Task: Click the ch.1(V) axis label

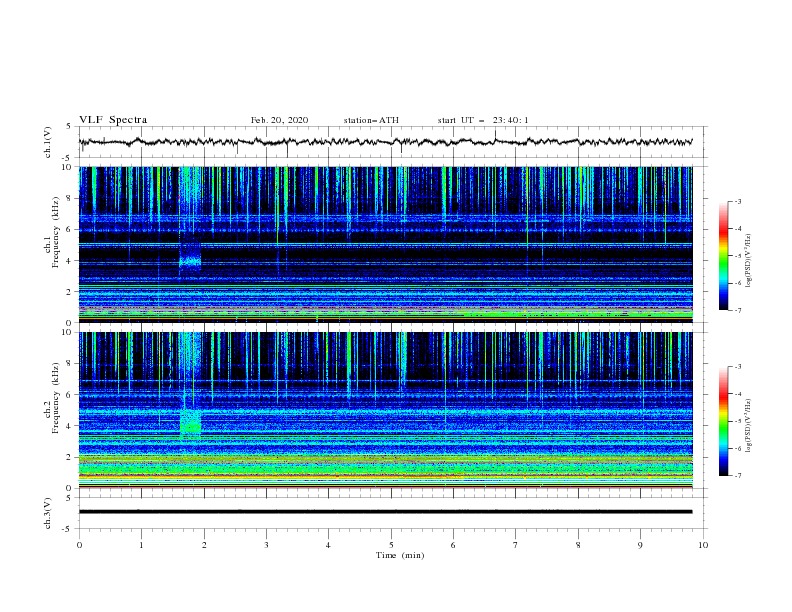Action: tap(48, 142)
